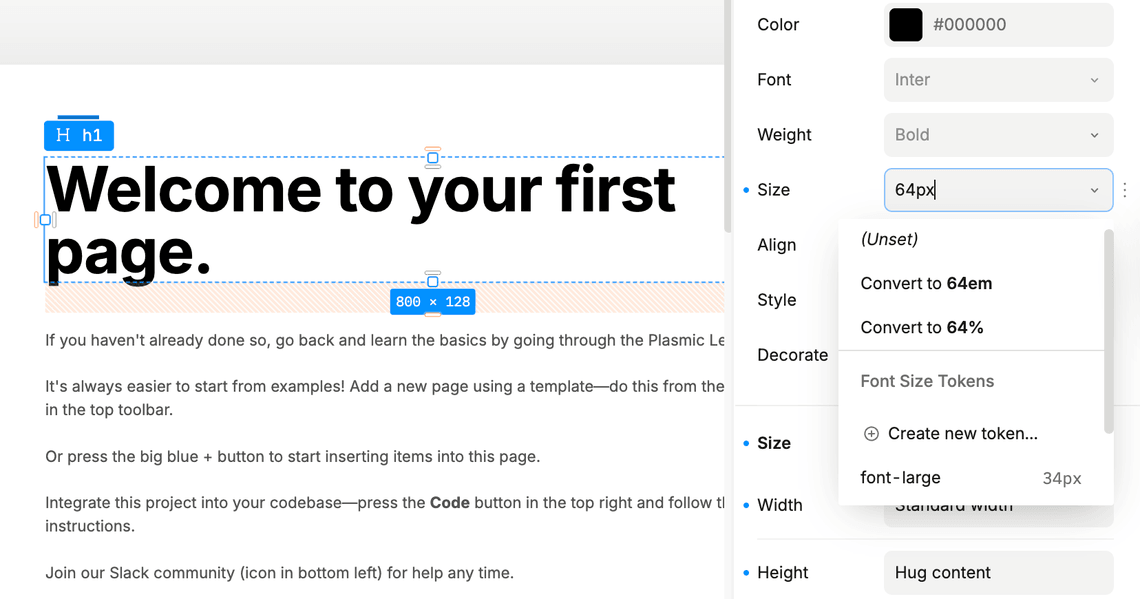Click the H icon in the h1 tag

click(x=63, y=135)
